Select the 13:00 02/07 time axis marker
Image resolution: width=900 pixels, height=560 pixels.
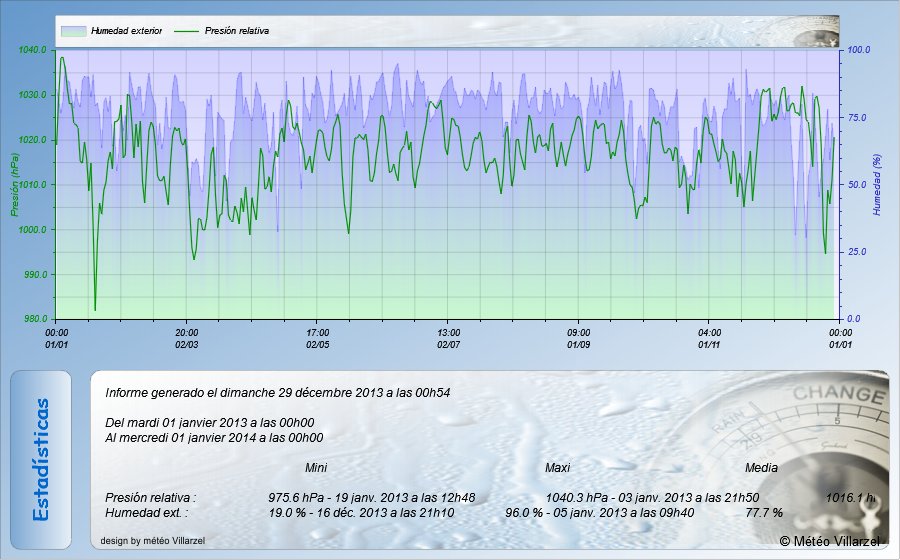(449, 338)
